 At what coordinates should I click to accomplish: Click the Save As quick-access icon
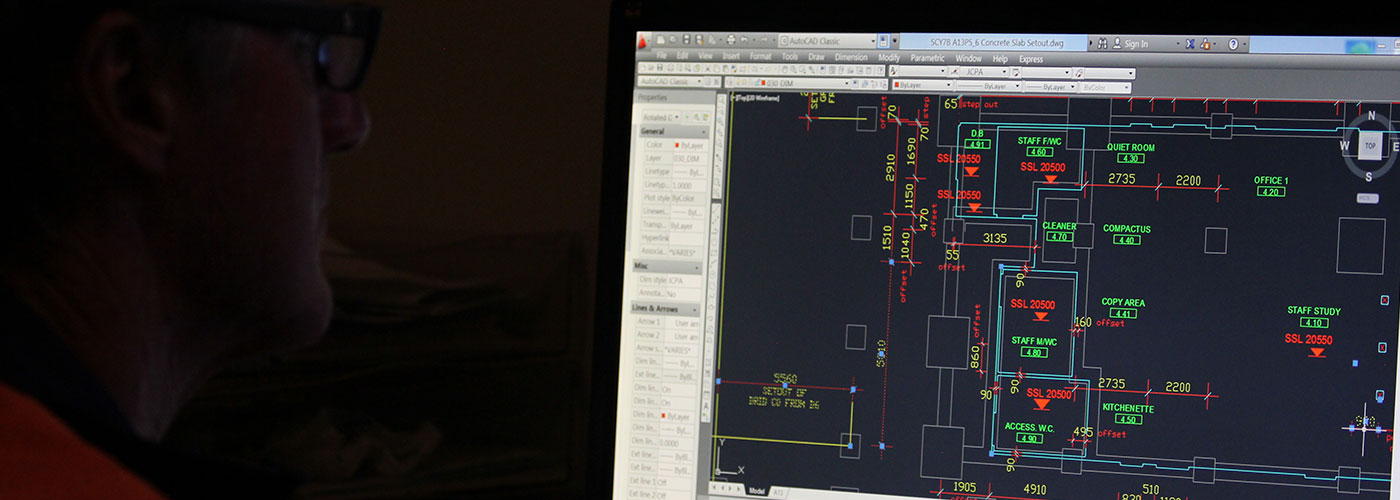tap(699, 41)
